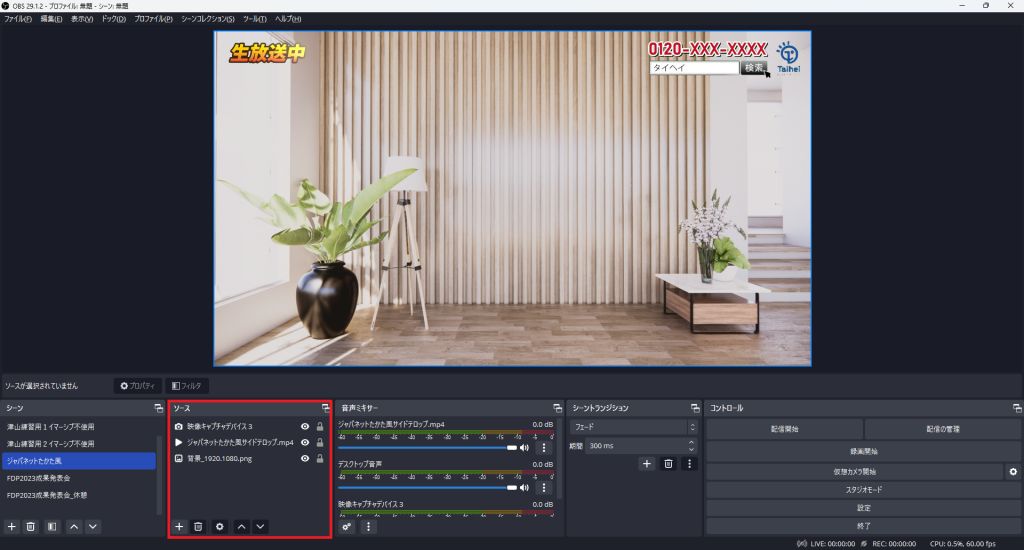
Task: Open the 編集(E) menu
Action: coord(52,19)
